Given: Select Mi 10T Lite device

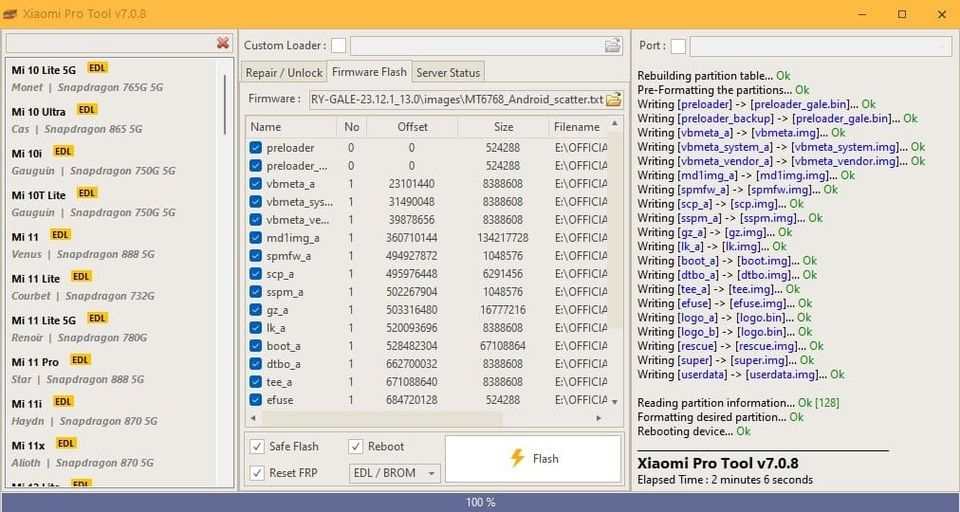Looking at the screenshot, I should 113,203.
